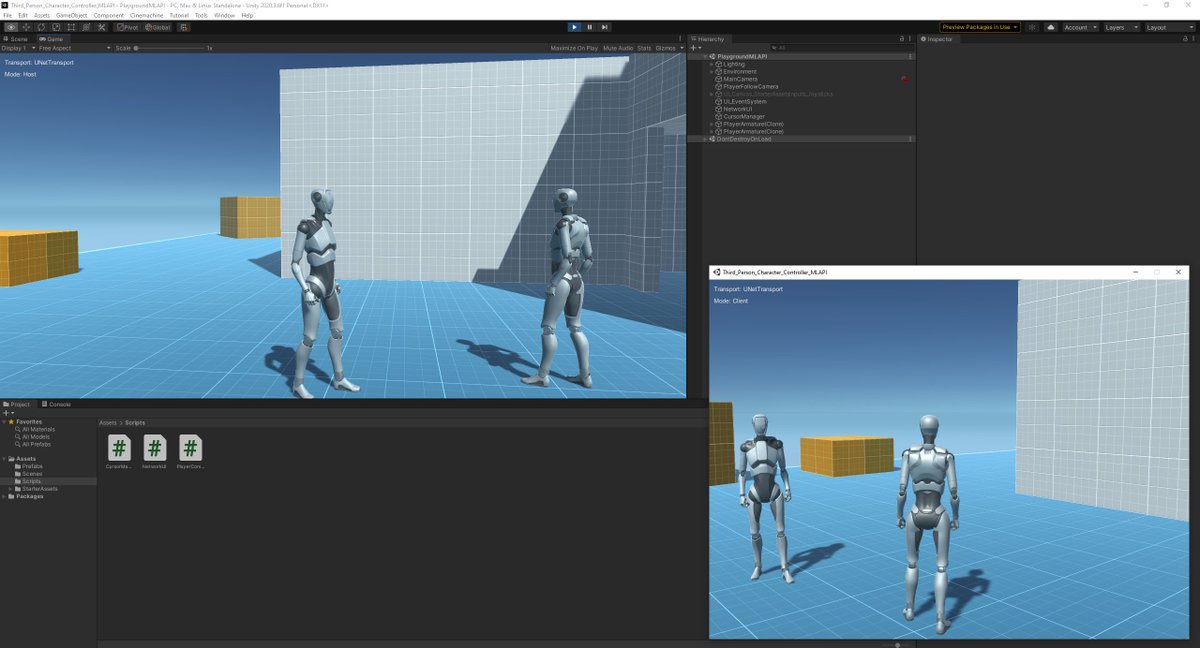1200x648 pixels.
Task: Click the Collaborate cloud icon
Action: pyautogui.click(x=1051, y=27)
